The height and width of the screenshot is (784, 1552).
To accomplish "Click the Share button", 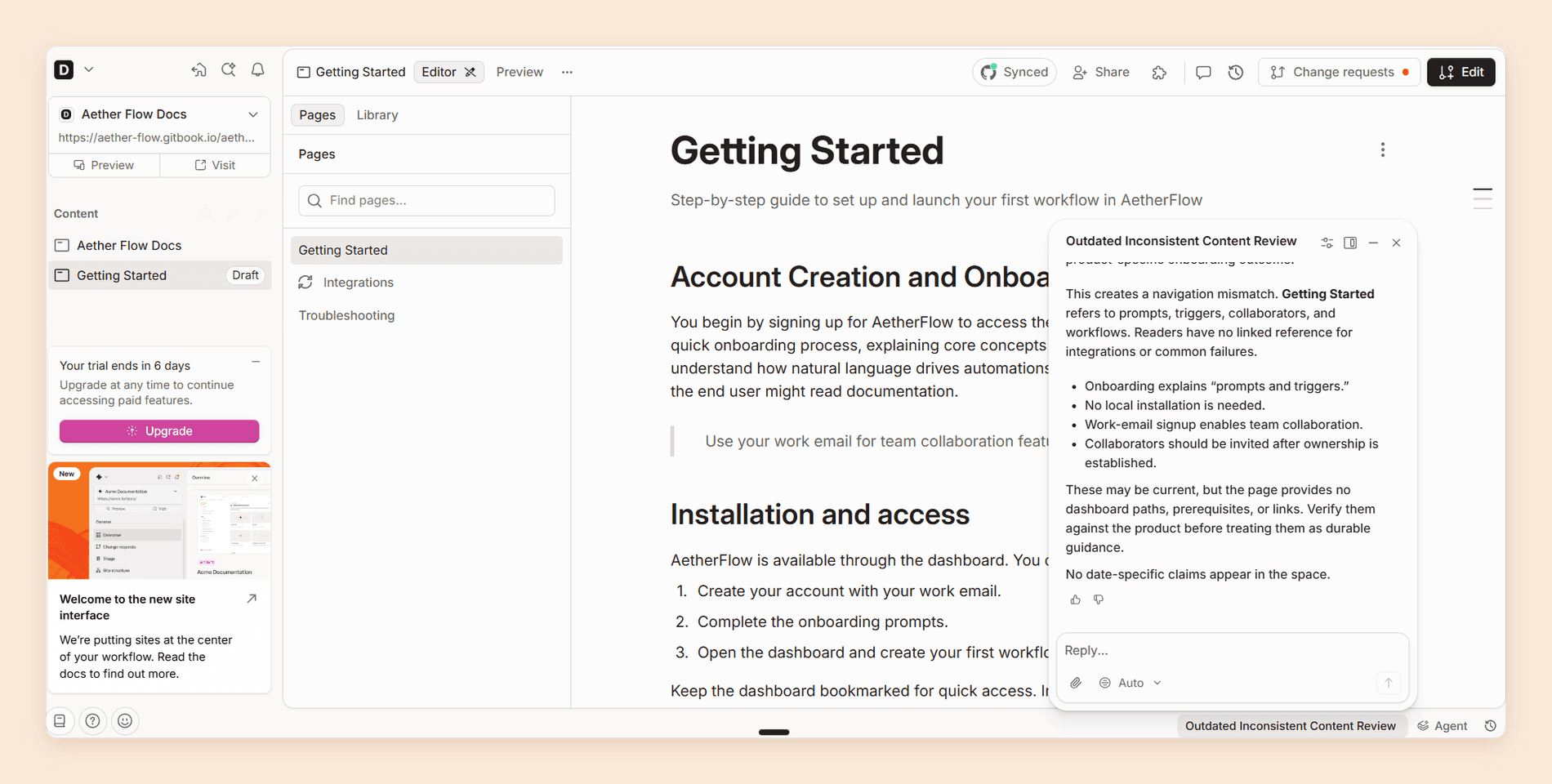I will [x=1101, y=72].
